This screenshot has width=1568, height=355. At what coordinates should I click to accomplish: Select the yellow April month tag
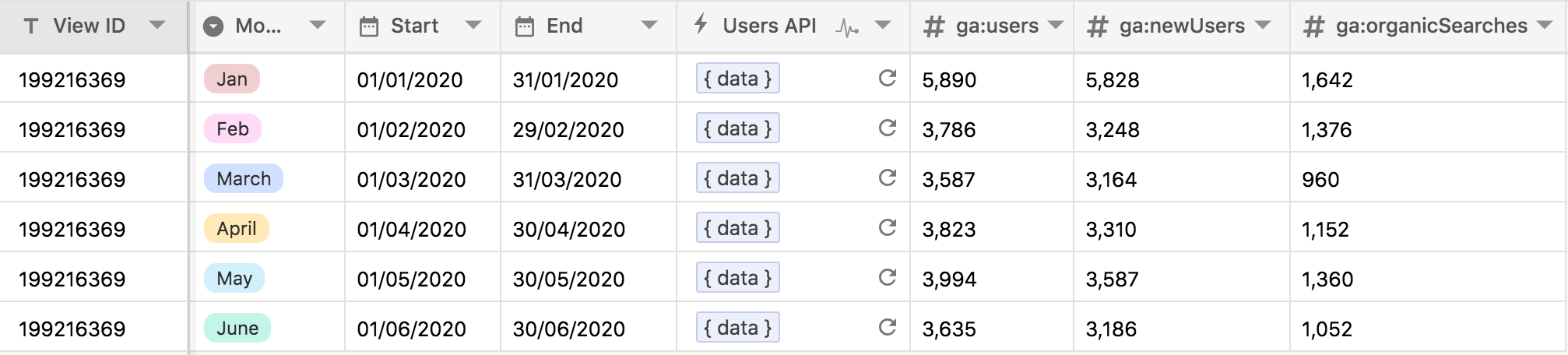pyautogui.click(x=237, y=228)
